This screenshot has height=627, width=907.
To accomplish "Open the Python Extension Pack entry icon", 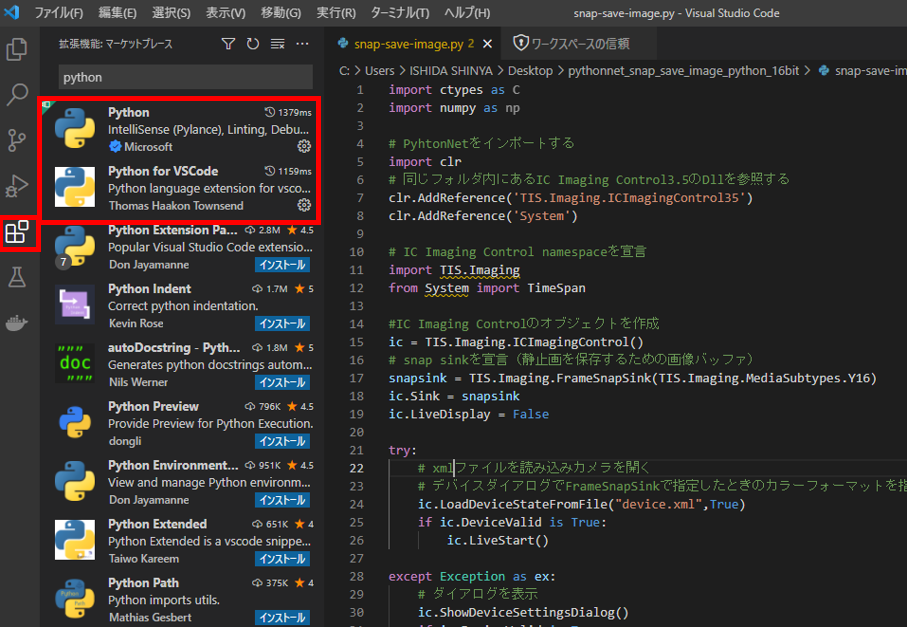I will tap(75, 246).
